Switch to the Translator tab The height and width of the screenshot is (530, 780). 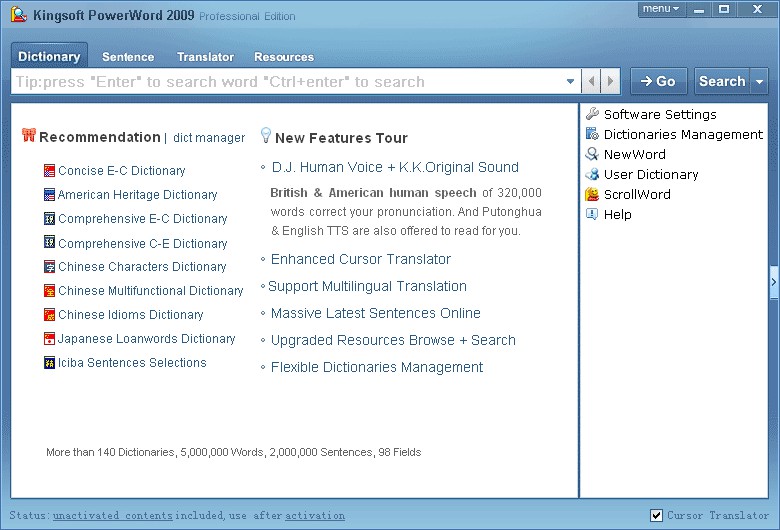(x=205, y=57)
